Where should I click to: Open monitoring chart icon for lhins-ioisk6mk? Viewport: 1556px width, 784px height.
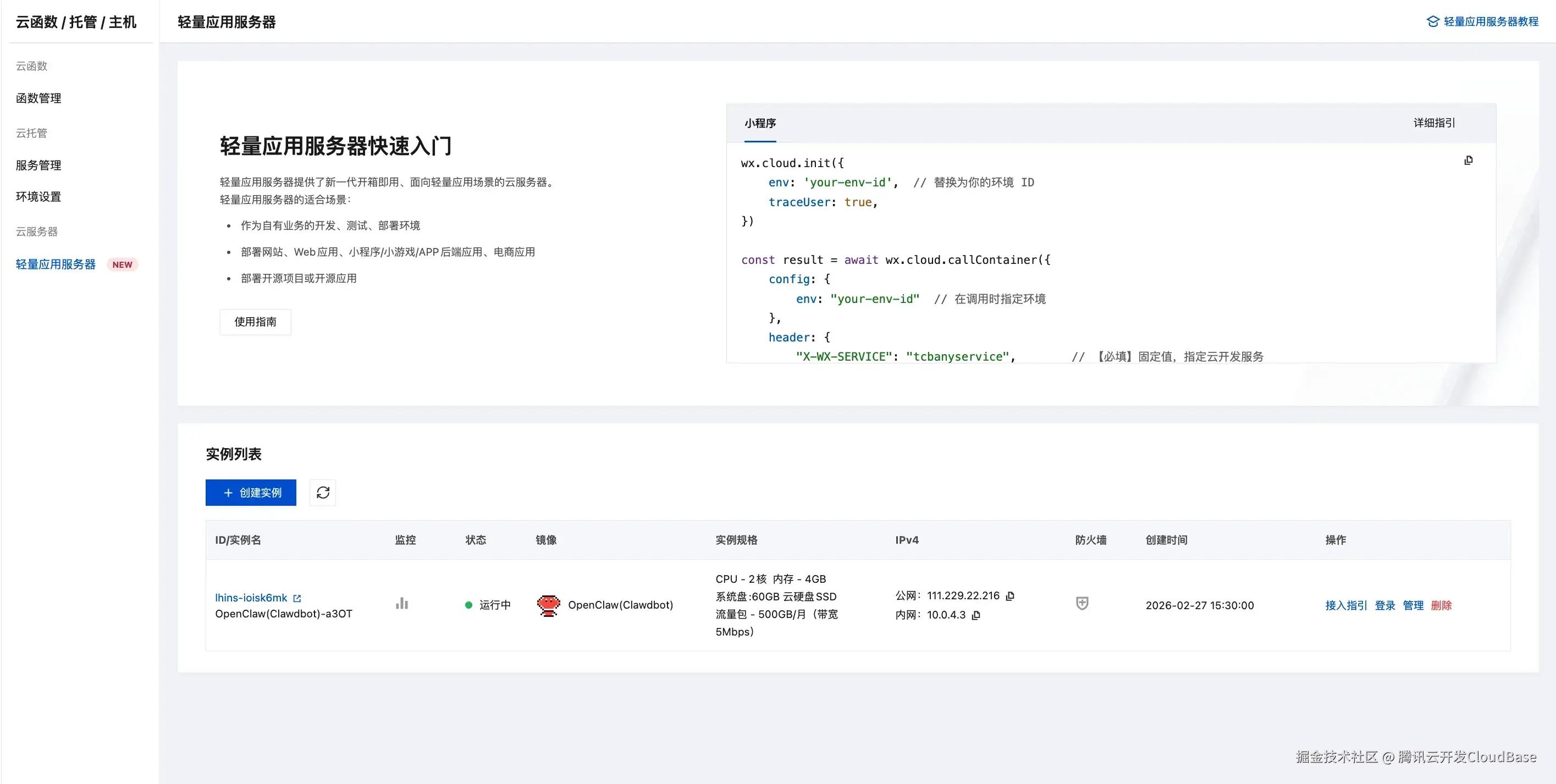pos(402,604)
